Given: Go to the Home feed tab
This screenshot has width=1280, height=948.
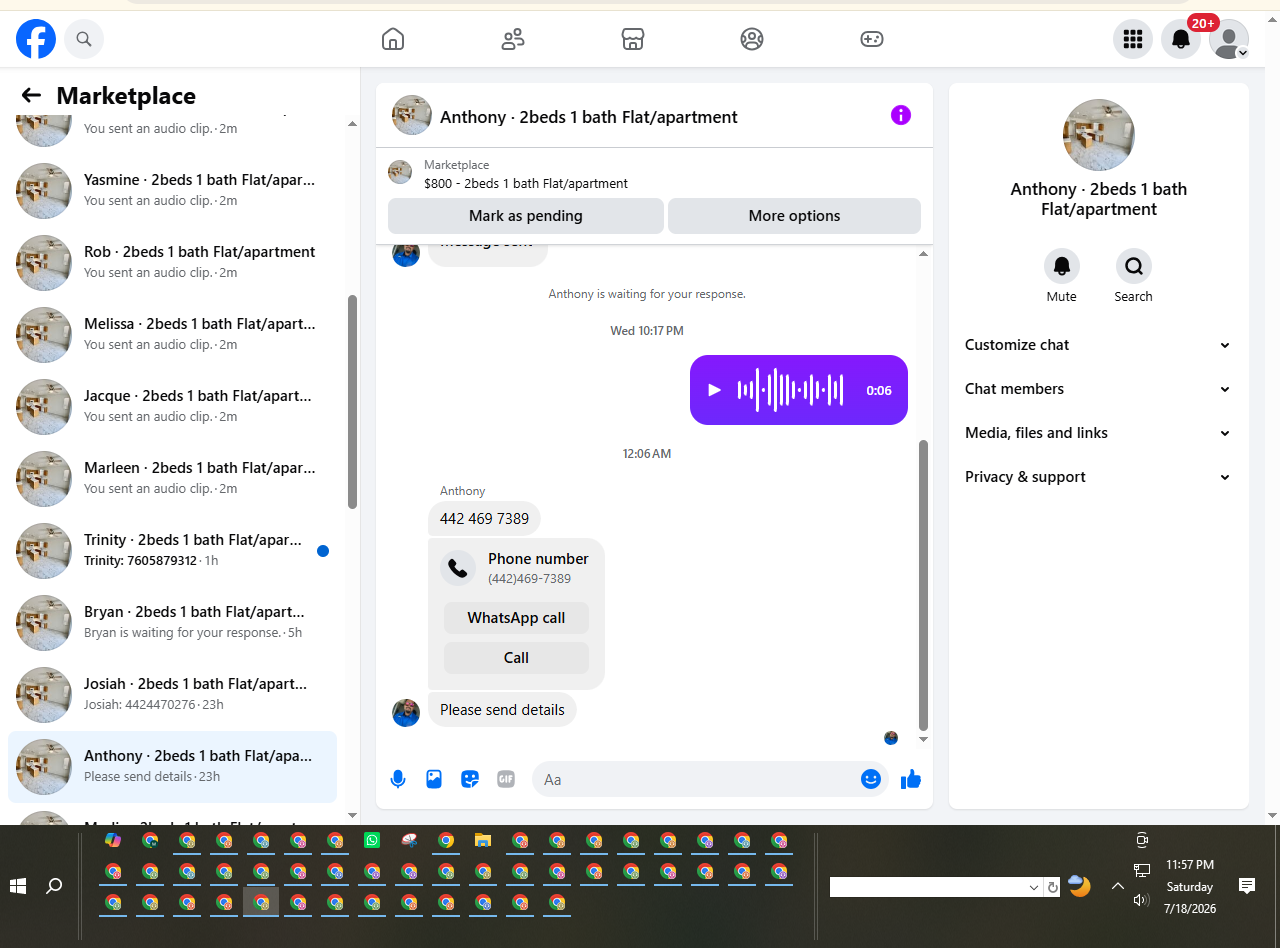Looking at the screenshot, I should click(393, 39).
